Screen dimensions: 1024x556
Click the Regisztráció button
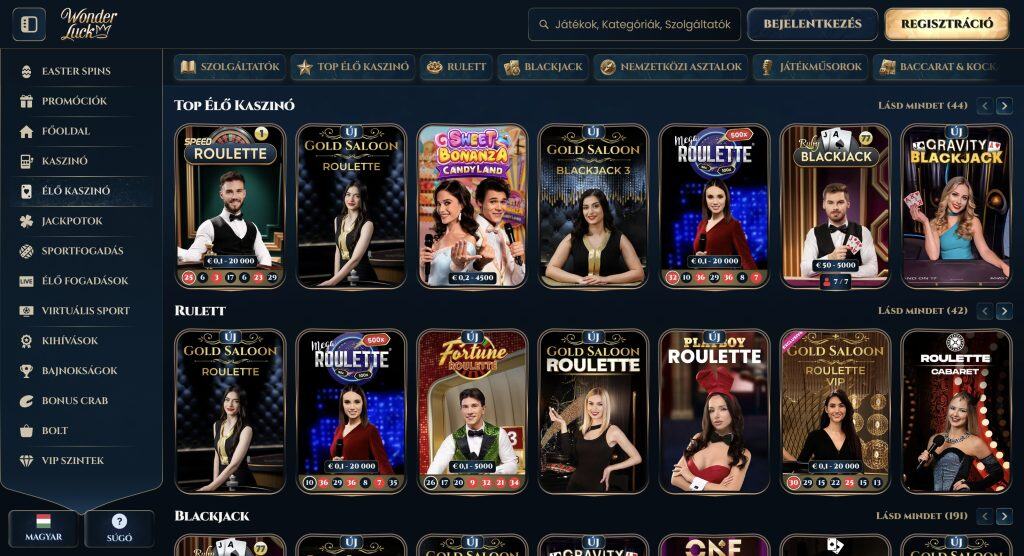coord(947,24)
